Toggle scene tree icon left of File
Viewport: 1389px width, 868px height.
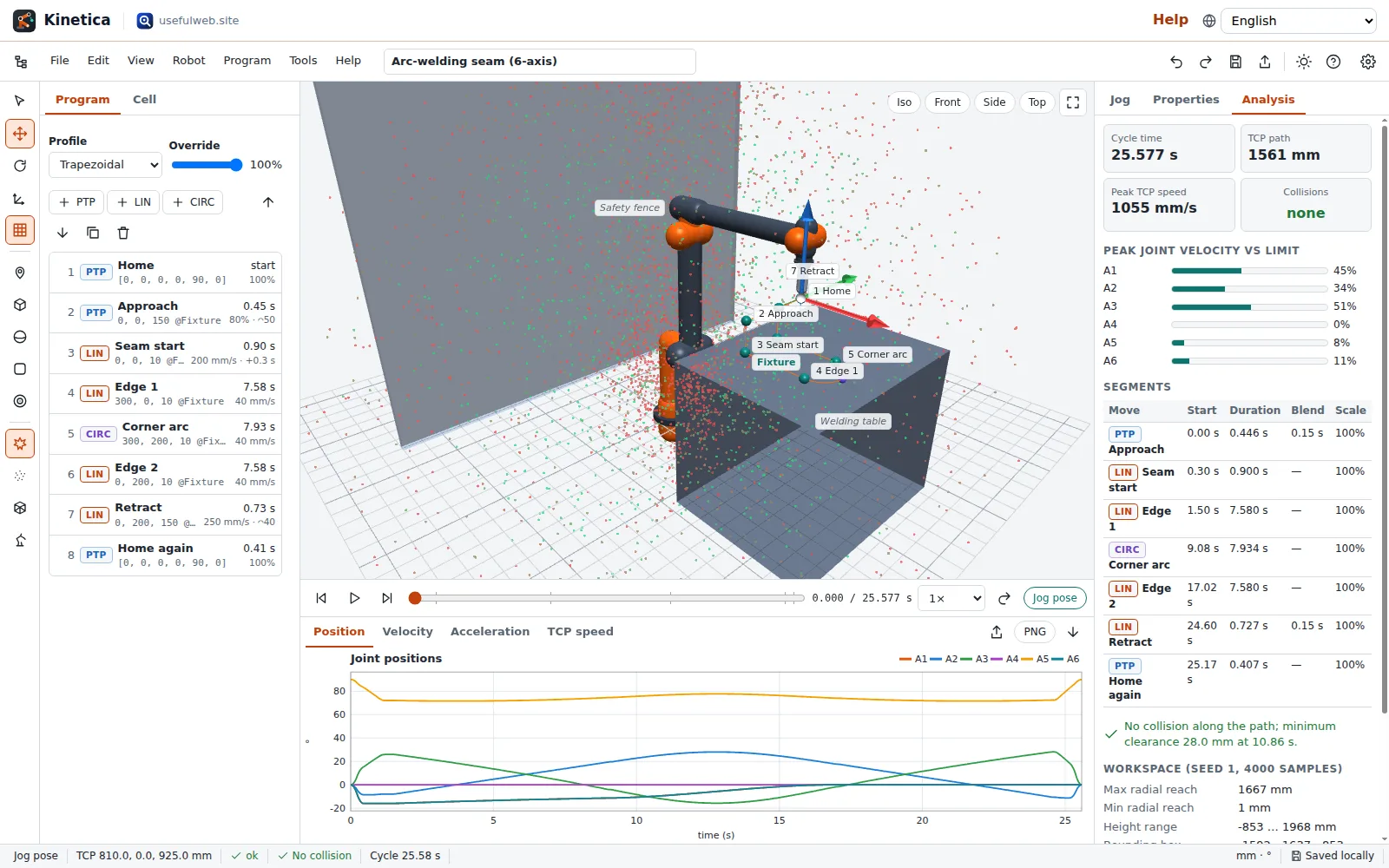(x=21, y=62)
